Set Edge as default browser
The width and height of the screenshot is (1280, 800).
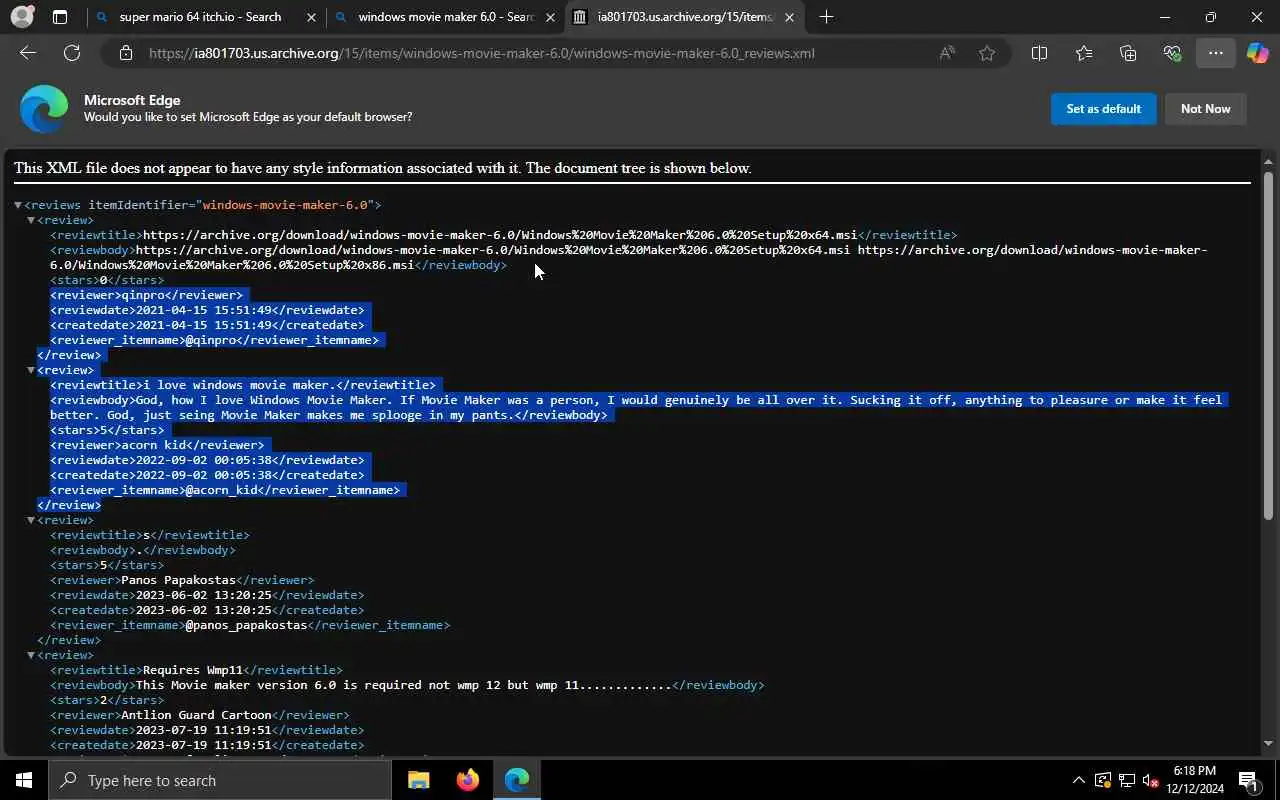1103,109
